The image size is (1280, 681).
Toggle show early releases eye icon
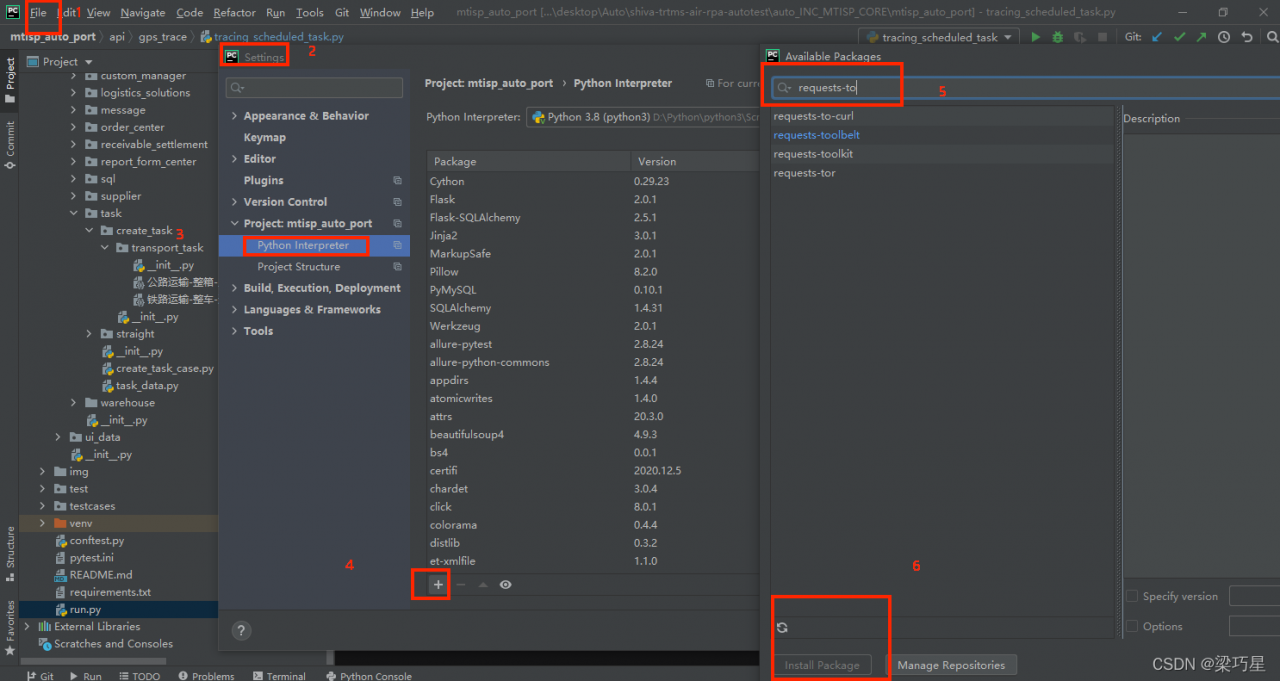(506, 585)
